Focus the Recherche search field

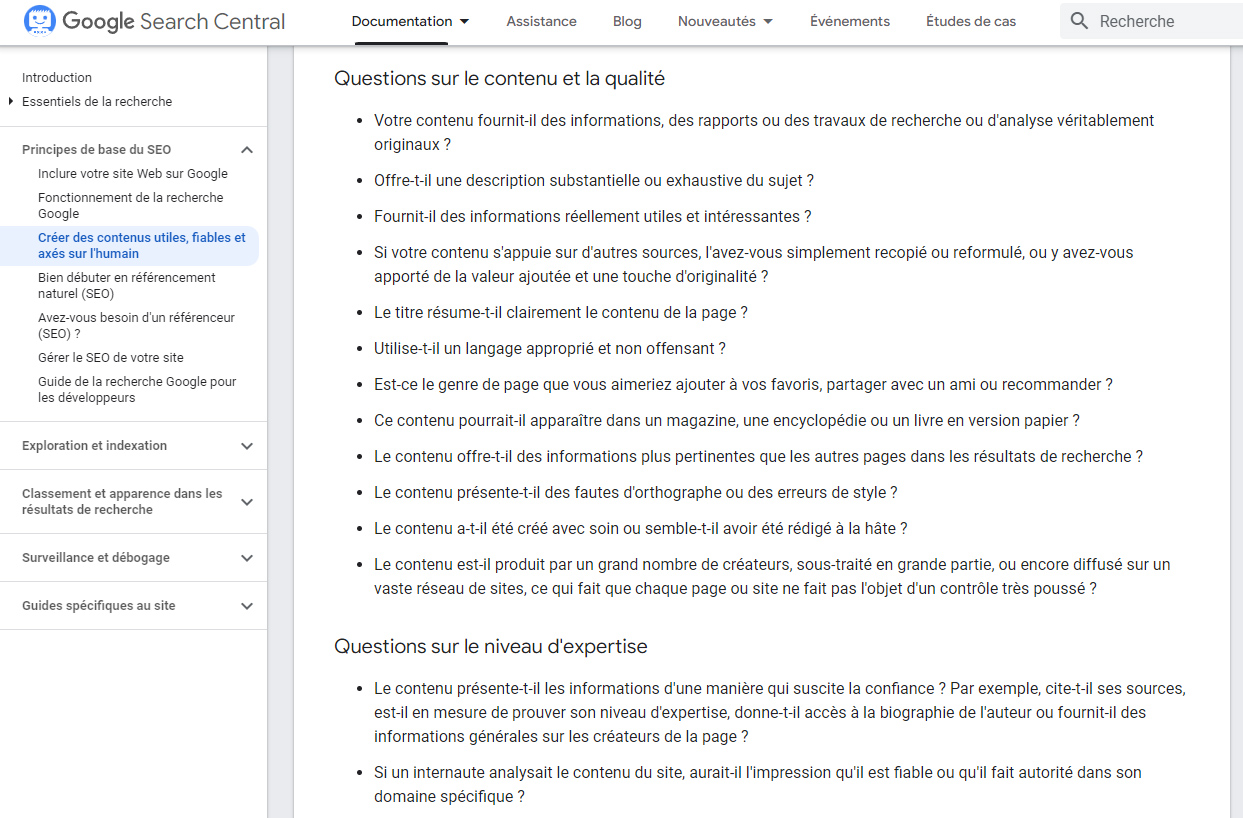click(x=1151, y=21)
